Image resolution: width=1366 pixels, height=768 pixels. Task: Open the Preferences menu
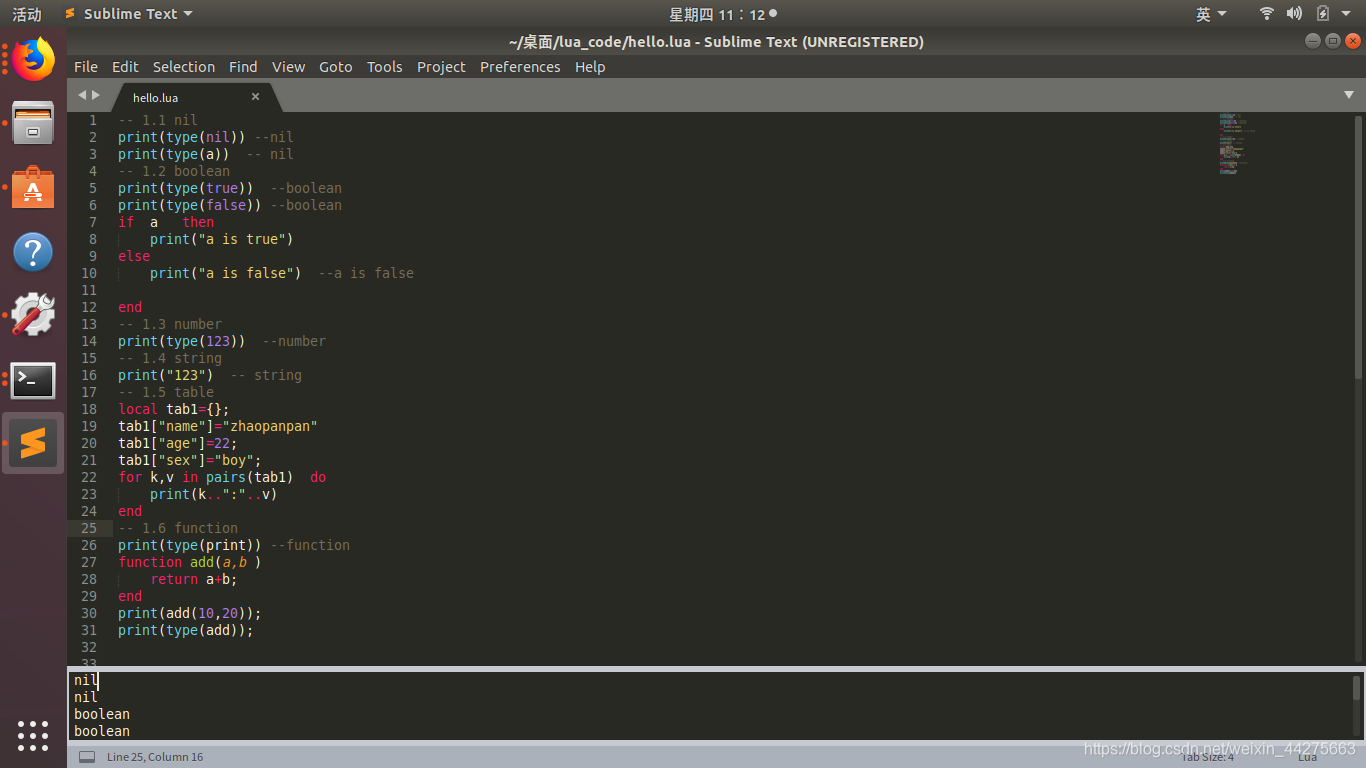(520, 67)
